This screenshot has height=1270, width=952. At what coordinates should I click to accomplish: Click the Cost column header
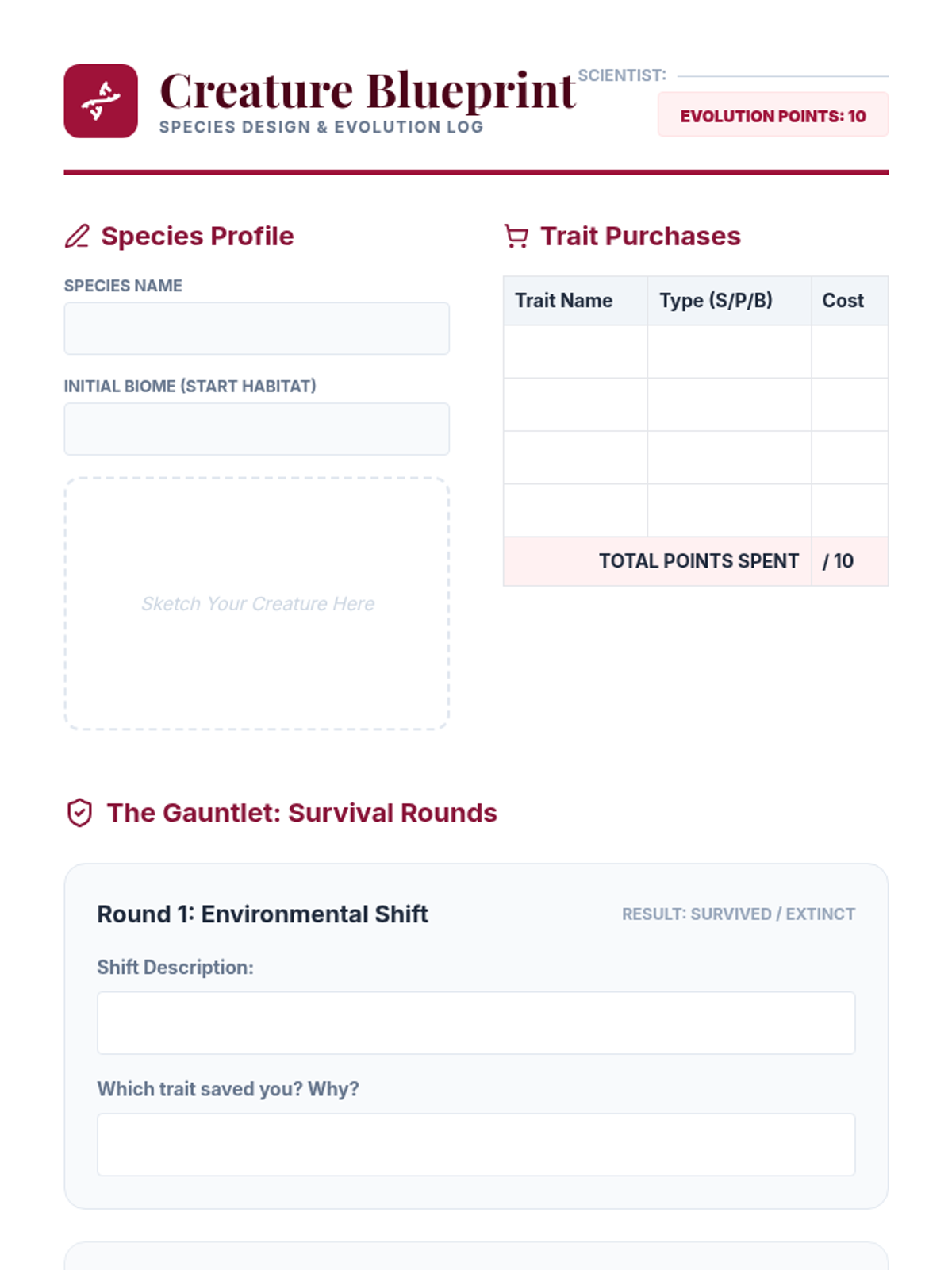tap(843, 301)
